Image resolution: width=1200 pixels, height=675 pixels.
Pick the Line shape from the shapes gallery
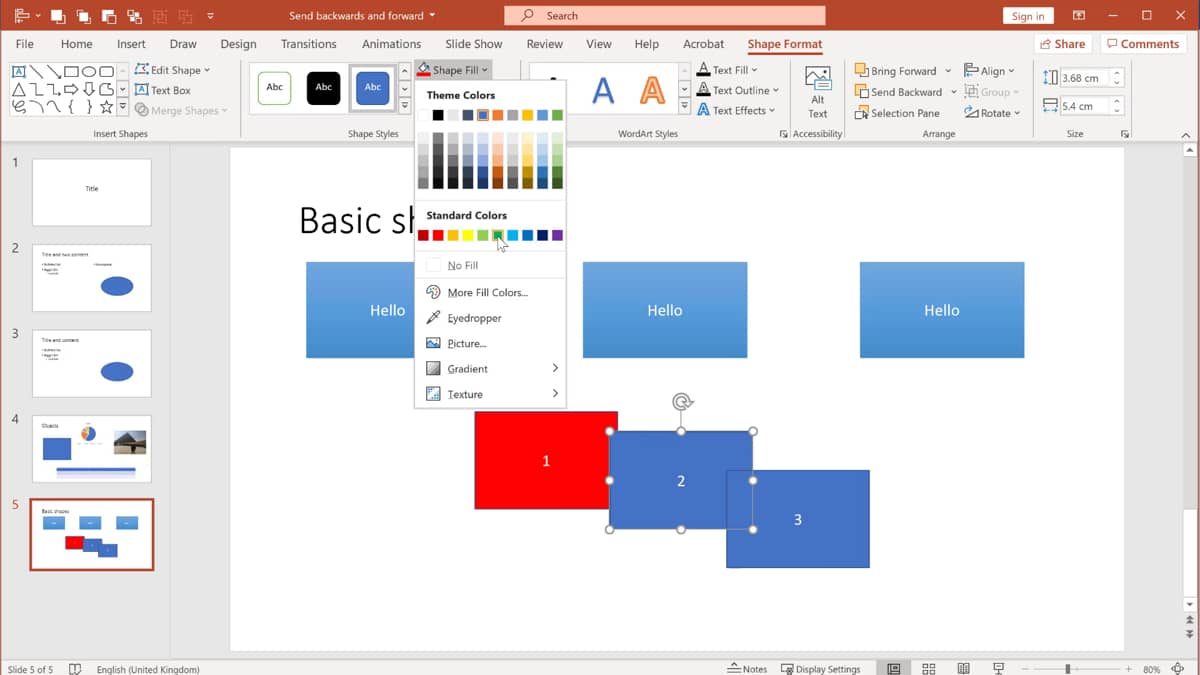pyautogui.click(x=36, y=72)
